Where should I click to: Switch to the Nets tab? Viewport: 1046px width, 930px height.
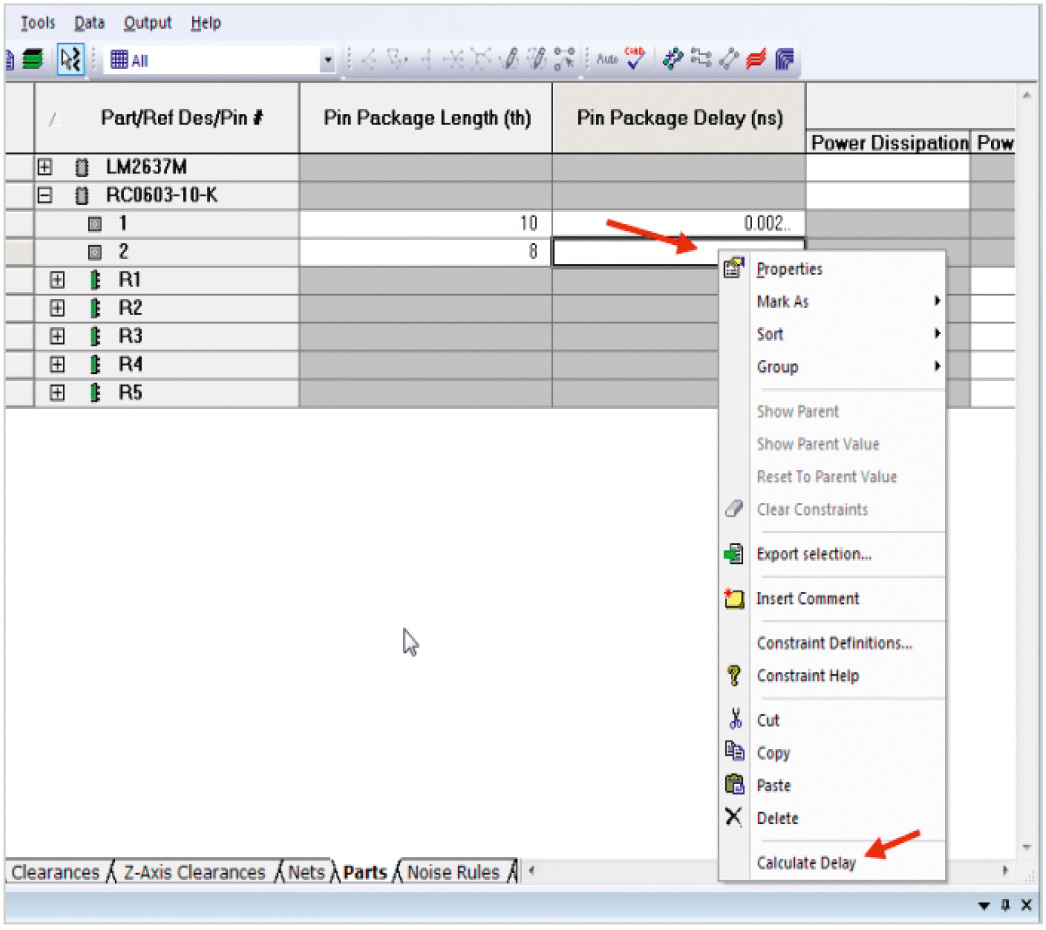pos(306,872)
